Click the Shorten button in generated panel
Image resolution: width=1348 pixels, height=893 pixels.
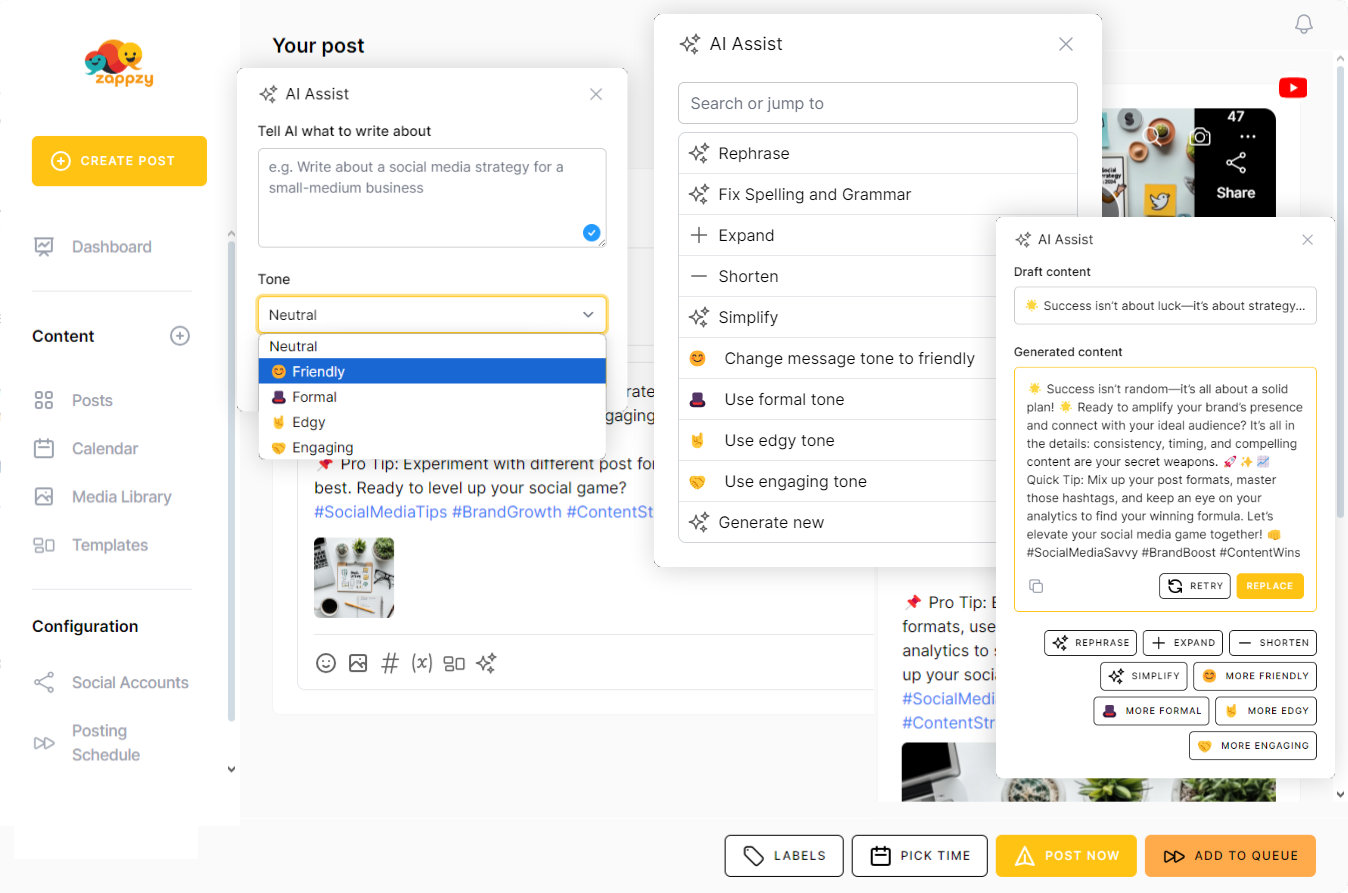coord(1272,643)
